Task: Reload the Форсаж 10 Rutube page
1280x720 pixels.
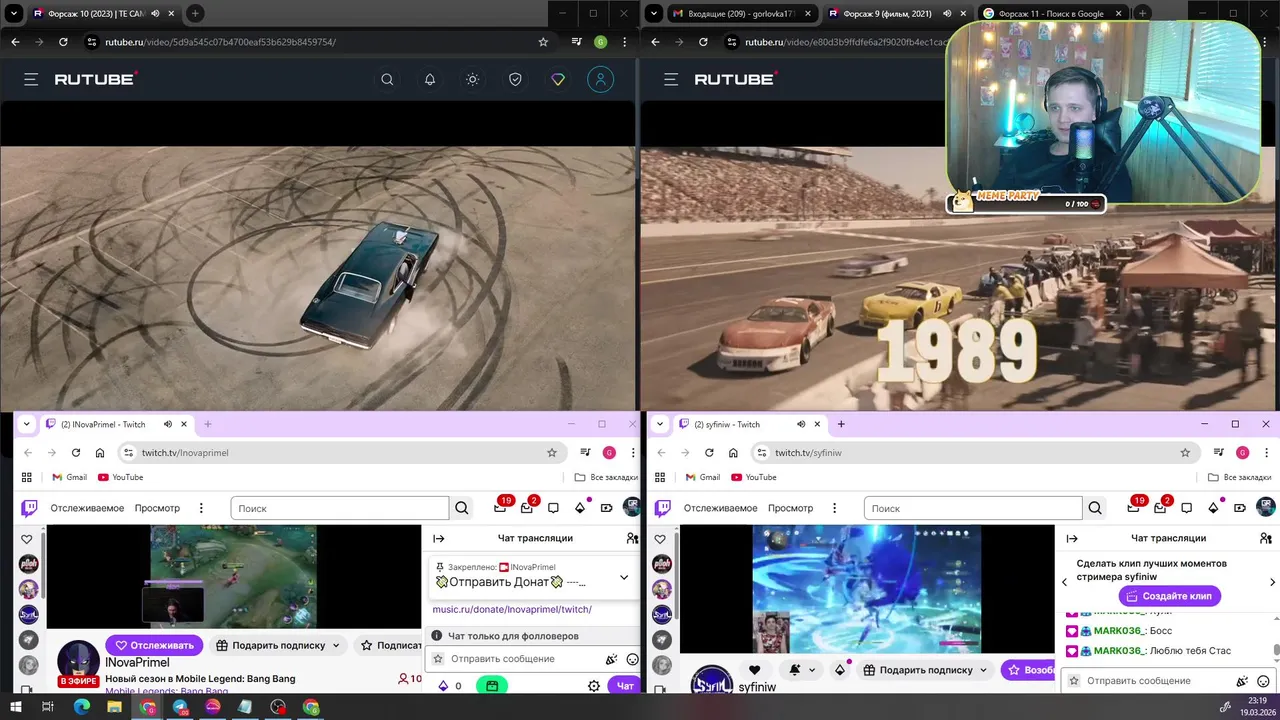Action: click(x=63, y=42)
